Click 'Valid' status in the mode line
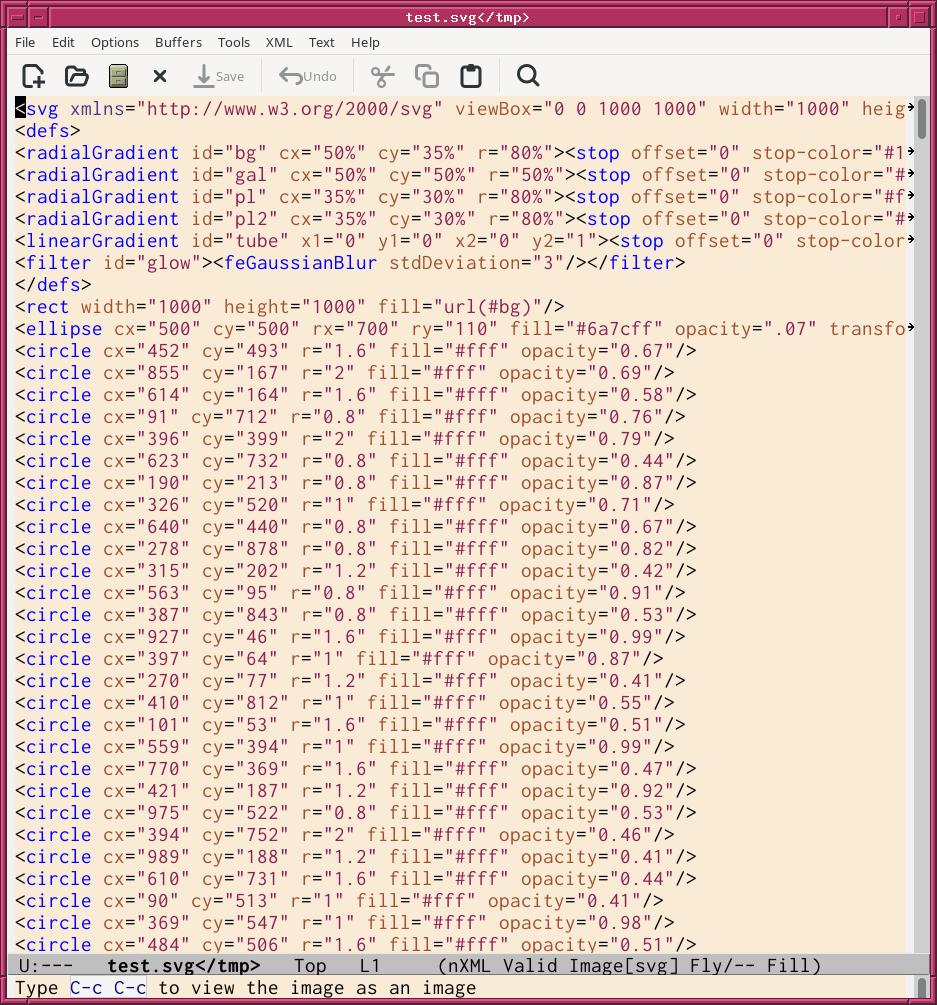Screen dimensions: 937x1005 pyautogui.click(x=530, y=965)
